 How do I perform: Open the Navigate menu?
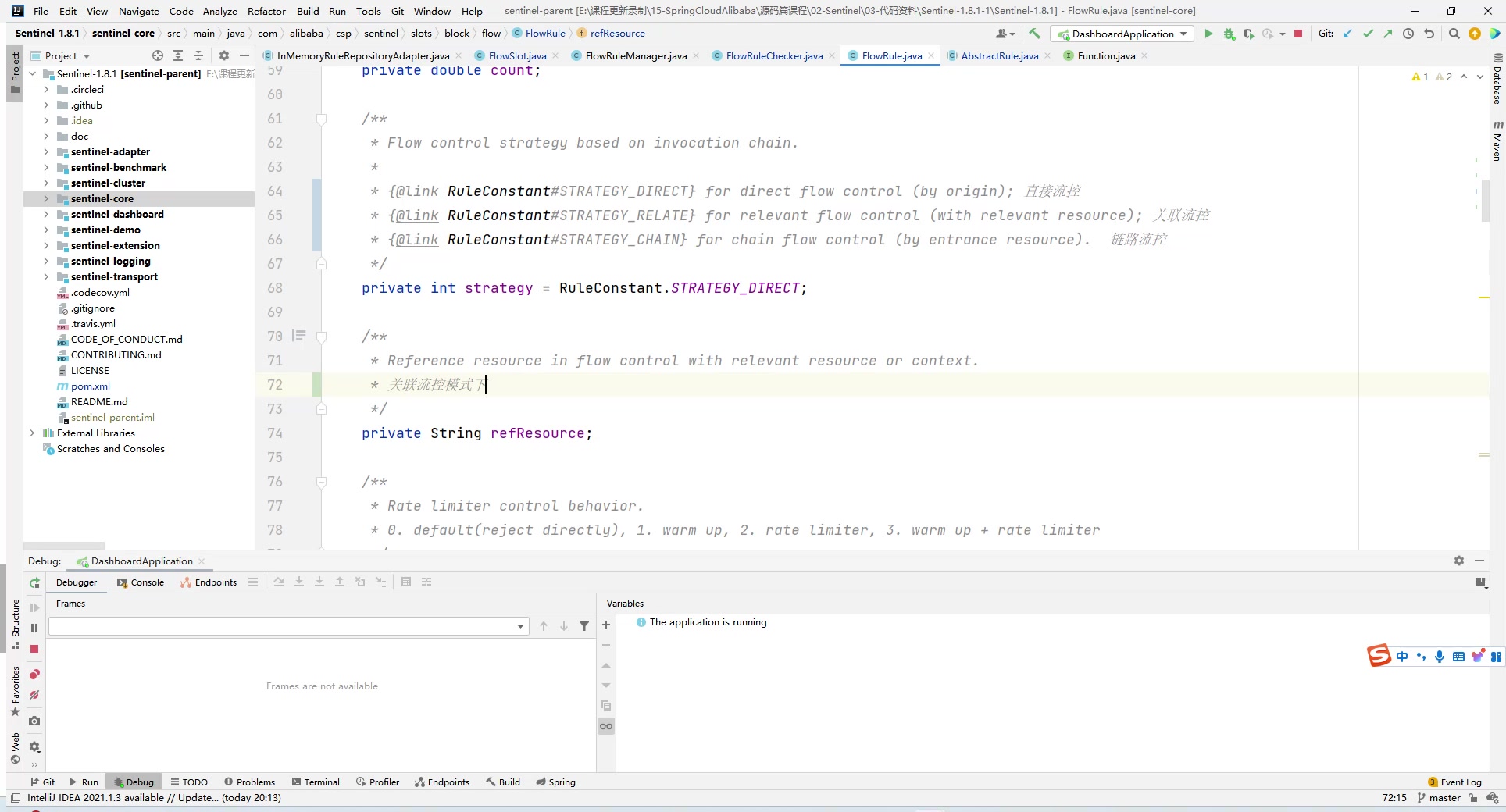coord(138,11)
